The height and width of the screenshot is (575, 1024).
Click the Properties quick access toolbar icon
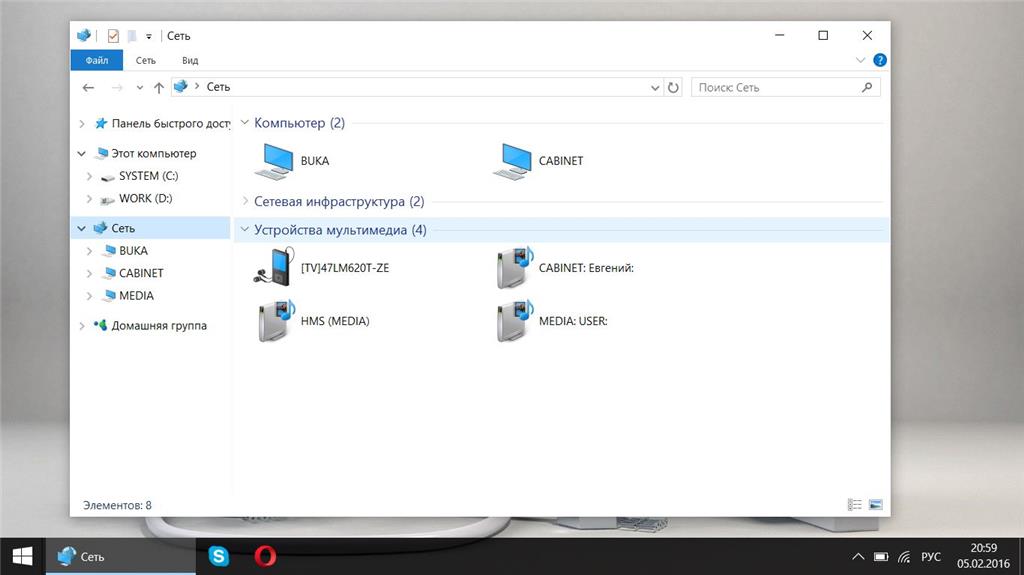[x=113, y=36]
